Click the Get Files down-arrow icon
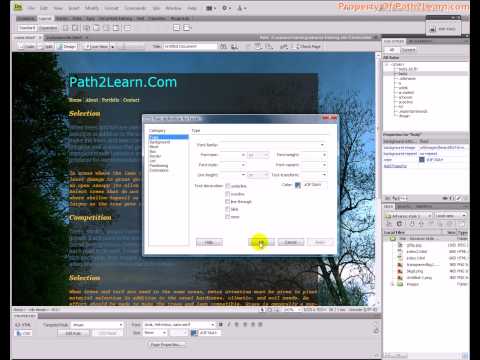This screenshot has height=360, width=480. tap(412, 224)
